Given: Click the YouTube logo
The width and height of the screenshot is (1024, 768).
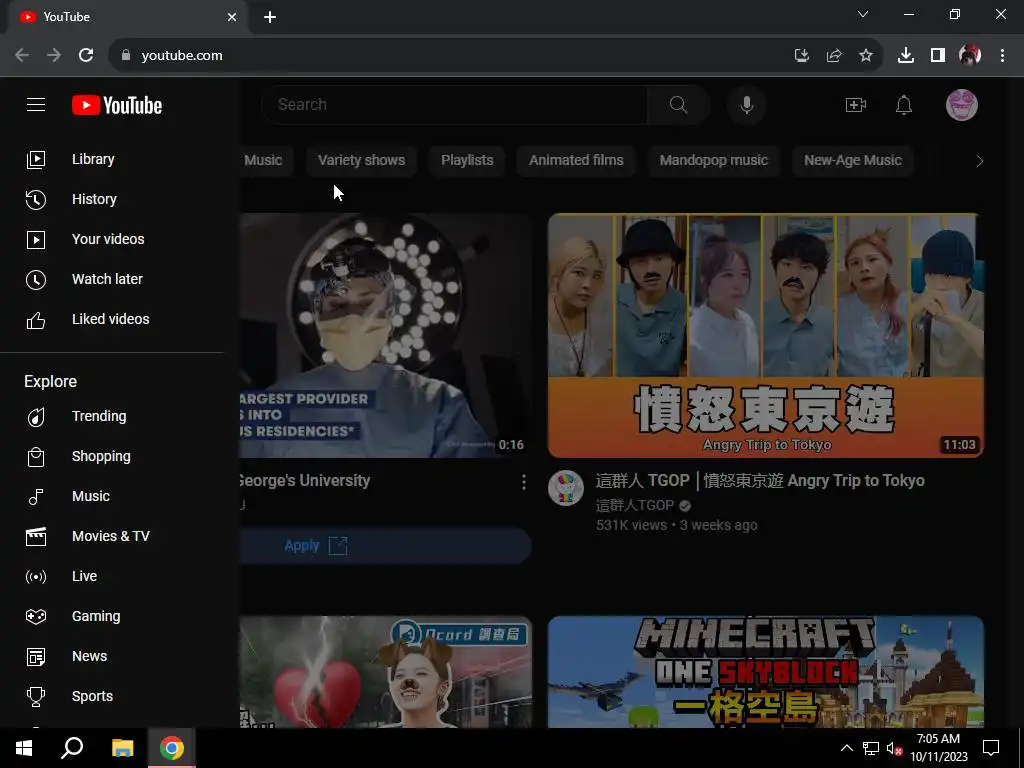Looking at the screenshot, I should tap(117, 105).
